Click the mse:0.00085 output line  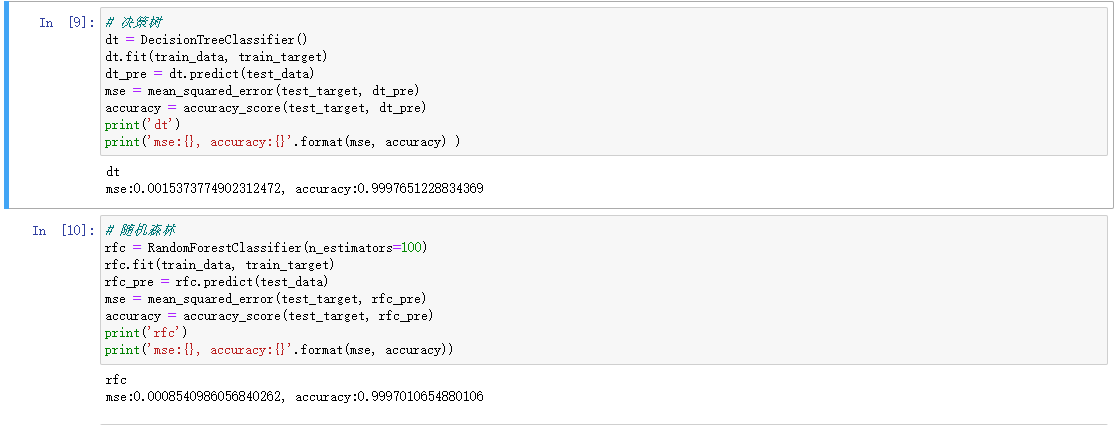pyautogui.click(x=294, y=397)
